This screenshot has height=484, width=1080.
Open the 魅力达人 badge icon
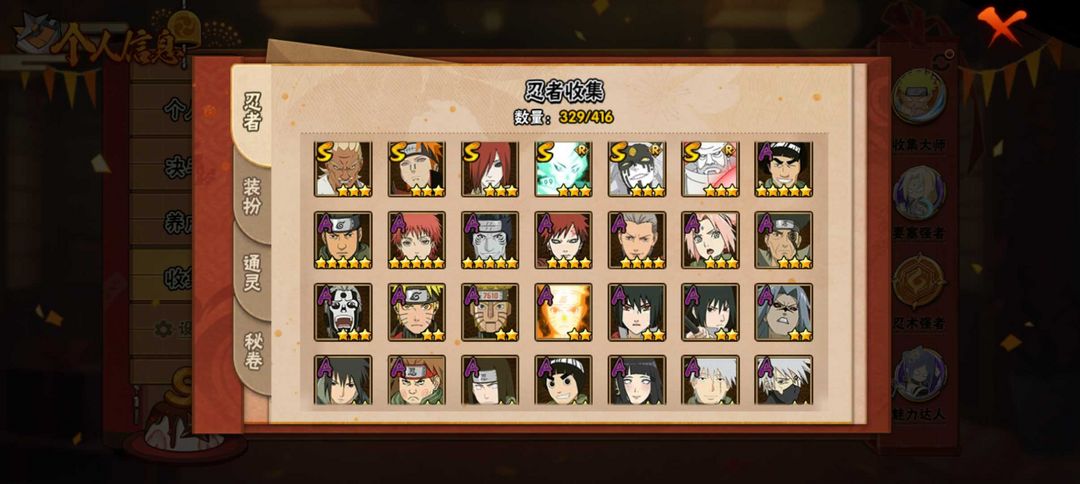[x=919, y=374]
